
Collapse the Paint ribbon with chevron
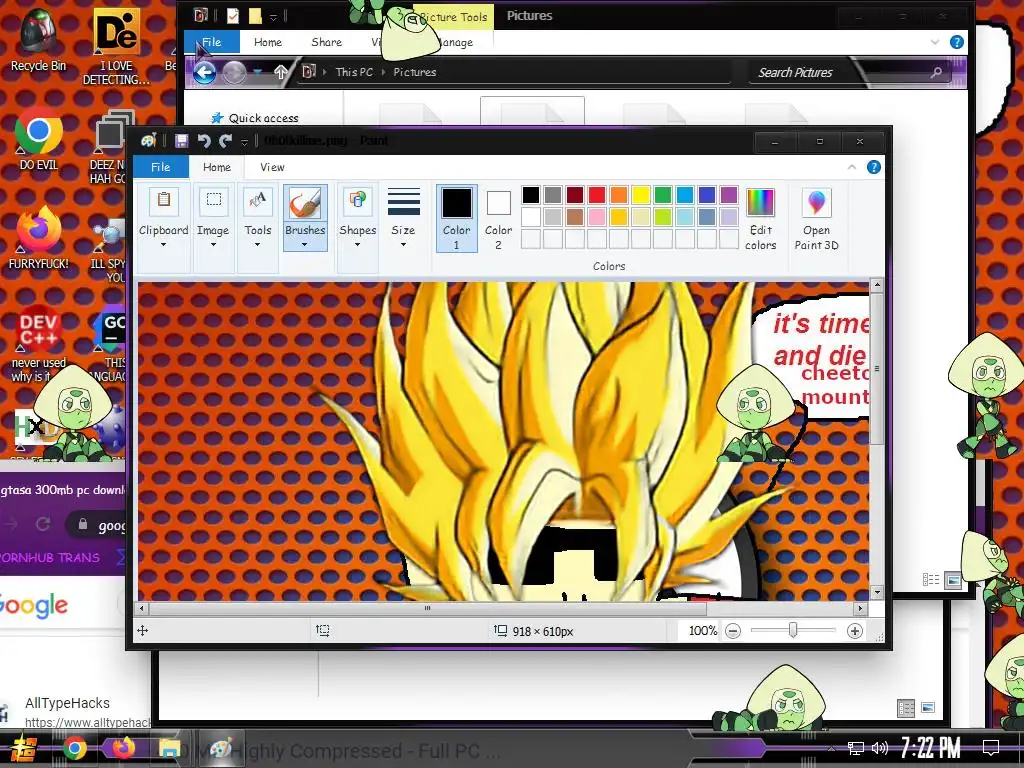[x=852, y=167]
